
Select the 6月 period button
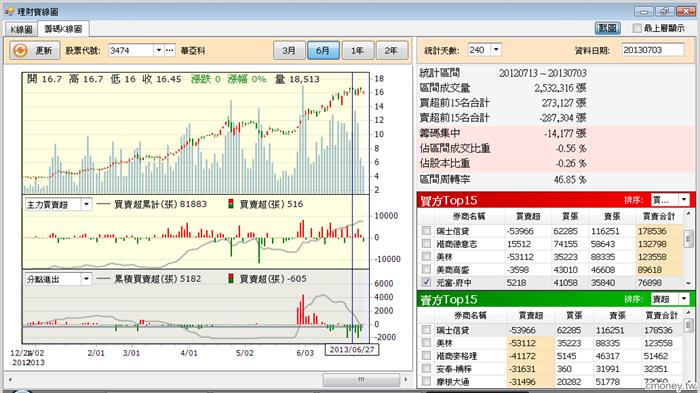[323, 50]
